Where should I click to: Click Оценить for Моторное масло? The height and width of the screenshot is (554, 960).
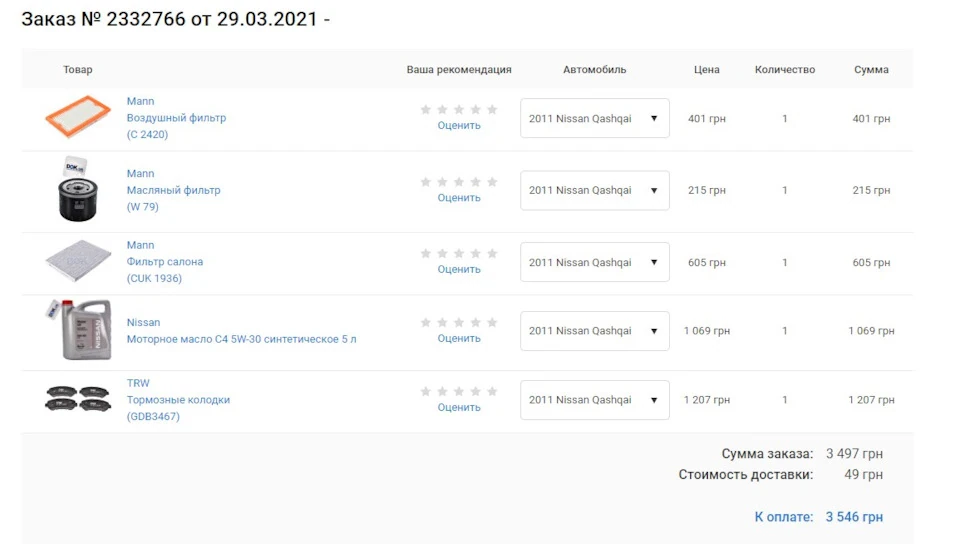459,339
